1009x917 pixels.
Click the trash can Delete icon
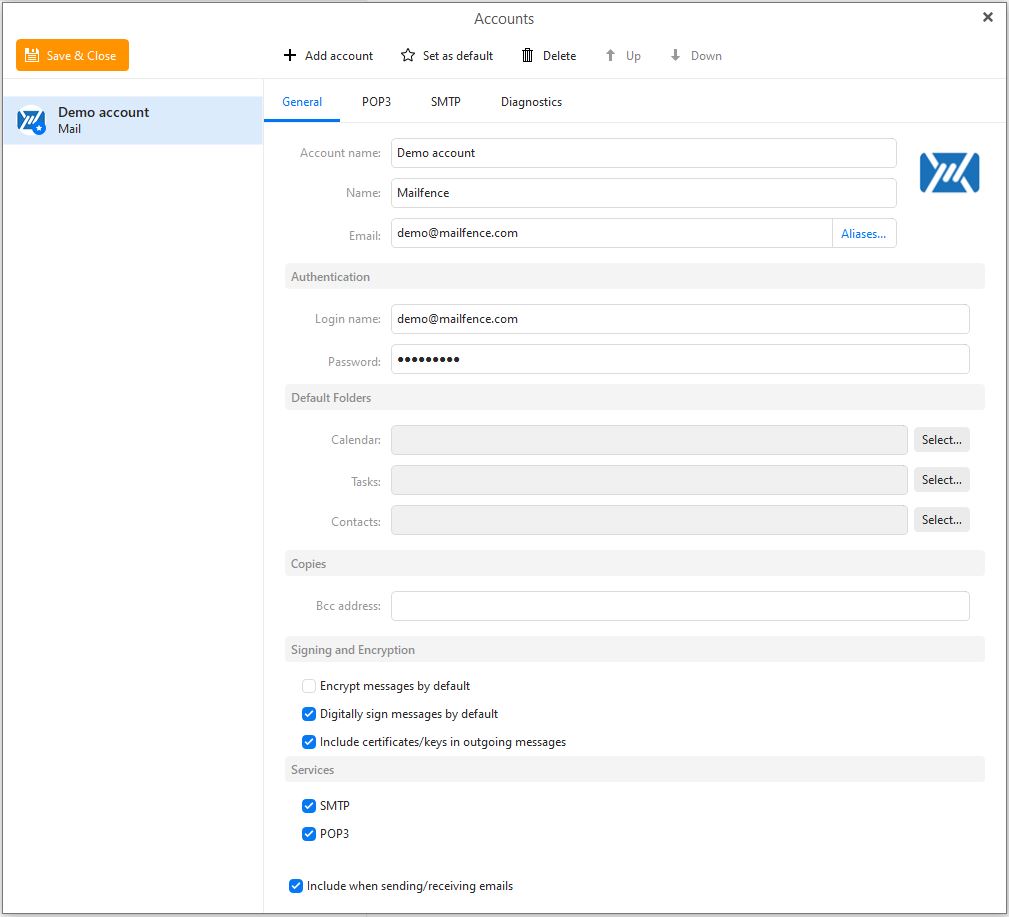(x=528, y=55)
